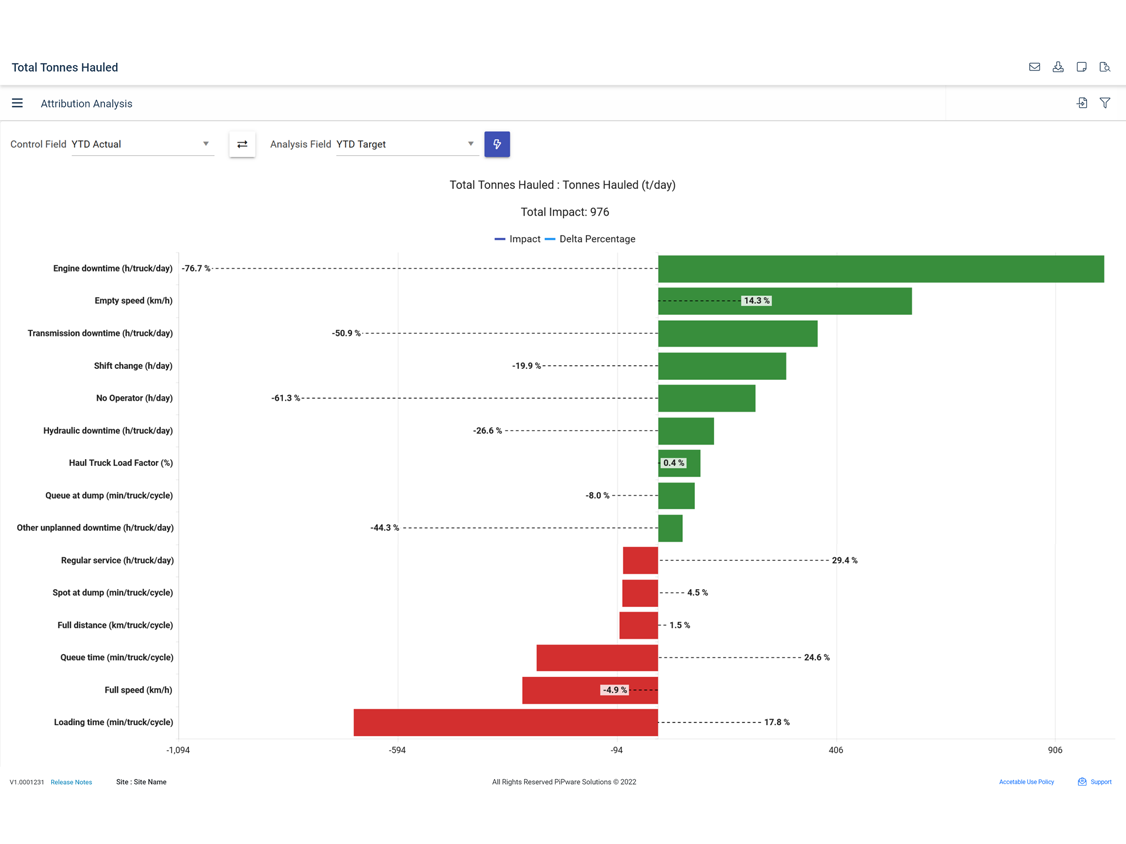Expand the Control Field options with its chevron arrow

tap(206, 144)
